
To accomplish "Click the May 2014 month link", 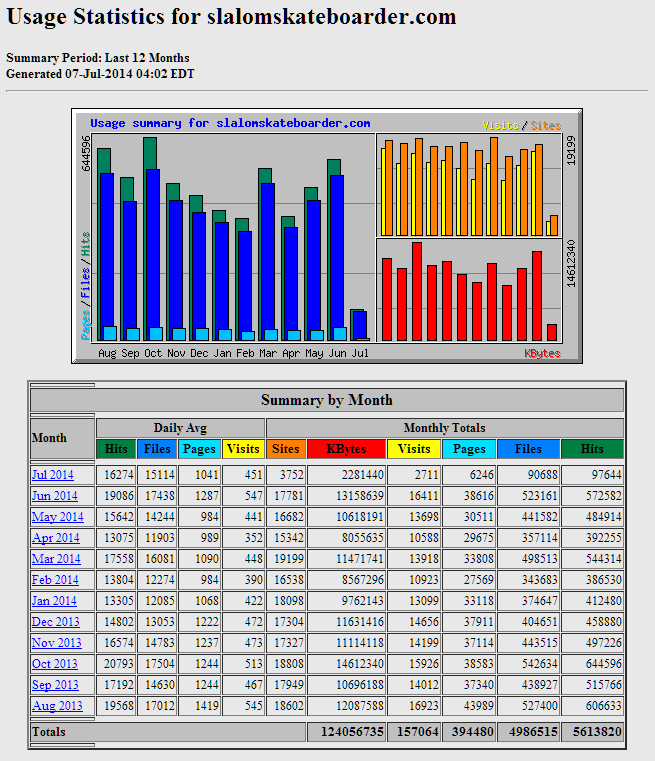I will [x=55, y=517].
